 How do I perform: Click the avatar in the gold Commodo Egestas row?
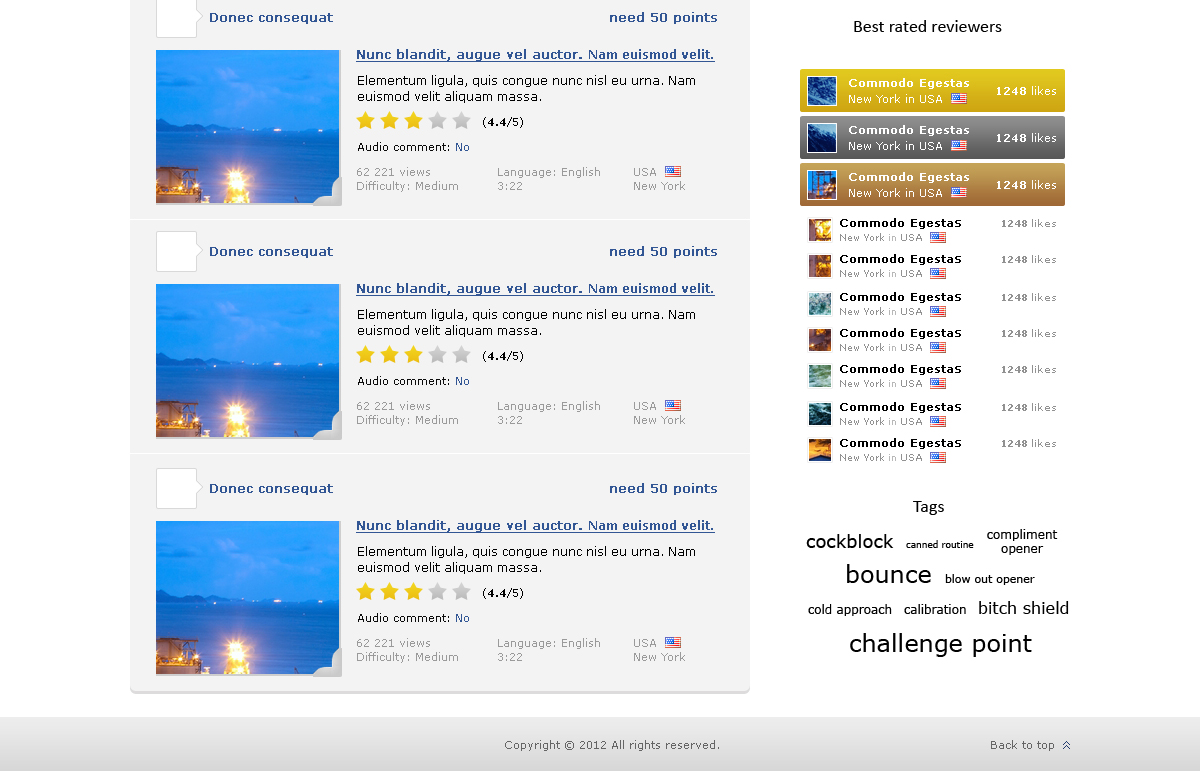[x=822, y=91]
